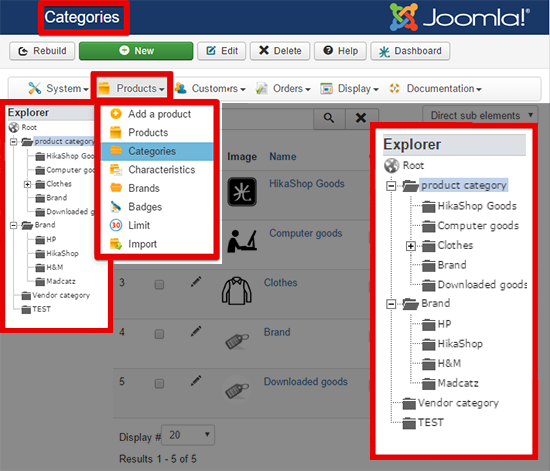Click the magnifier search button
This screenshot has width=550, height=471.
329,118
